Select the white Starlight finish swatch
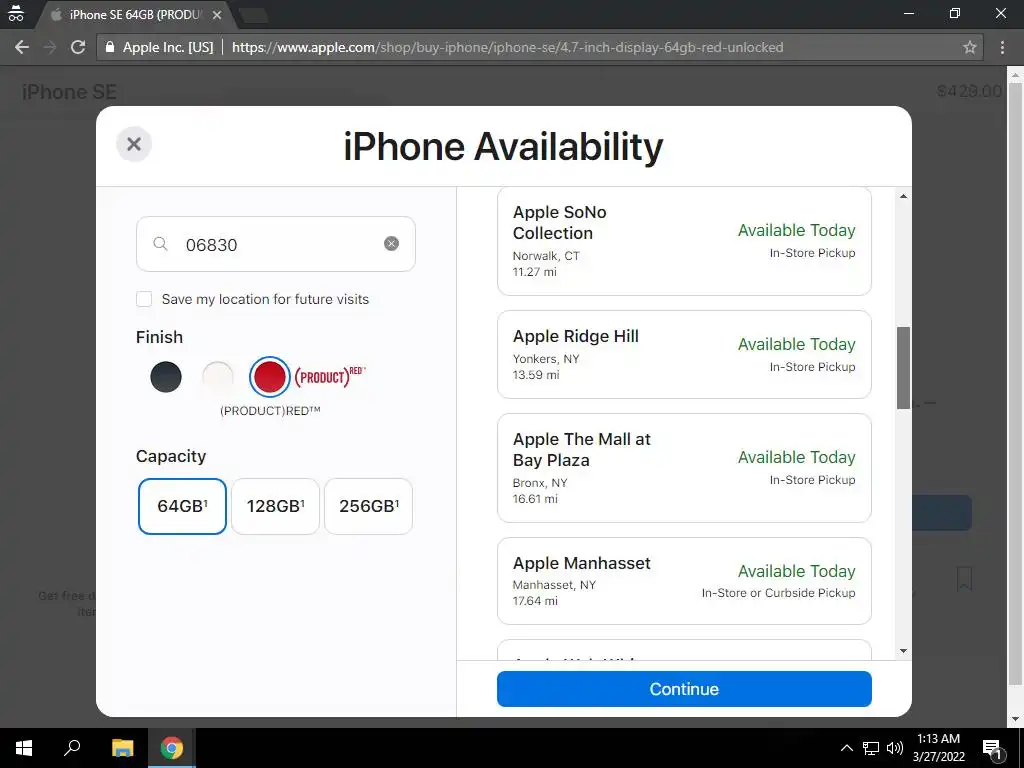Screen dimensions: 1024x768 tap(217, 377)
